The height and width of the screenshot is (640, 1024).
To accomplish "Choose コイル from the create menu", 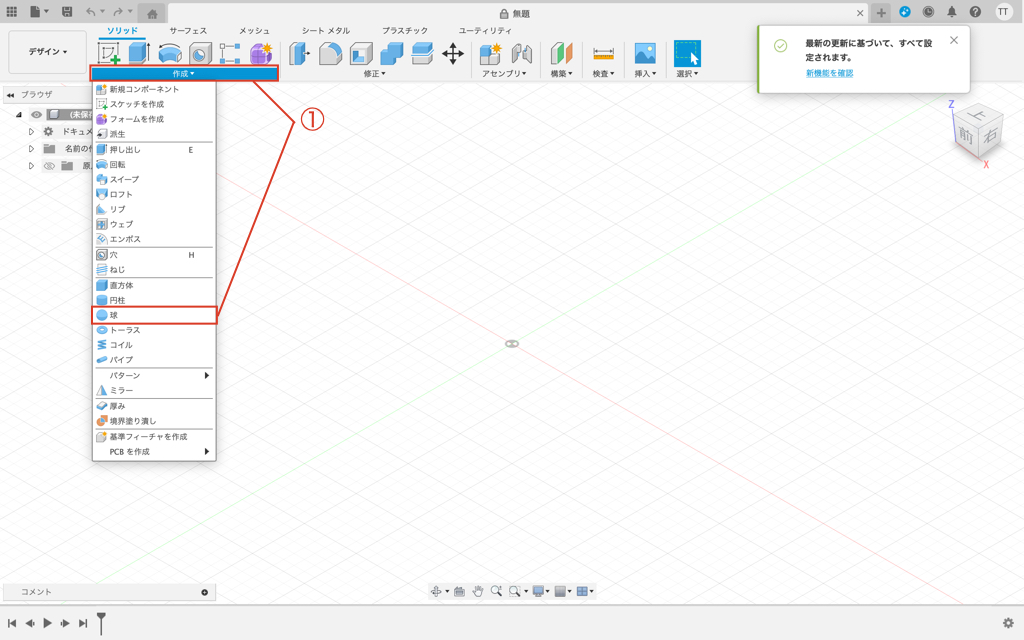I will pyautogui.click(x=154, y=345).
